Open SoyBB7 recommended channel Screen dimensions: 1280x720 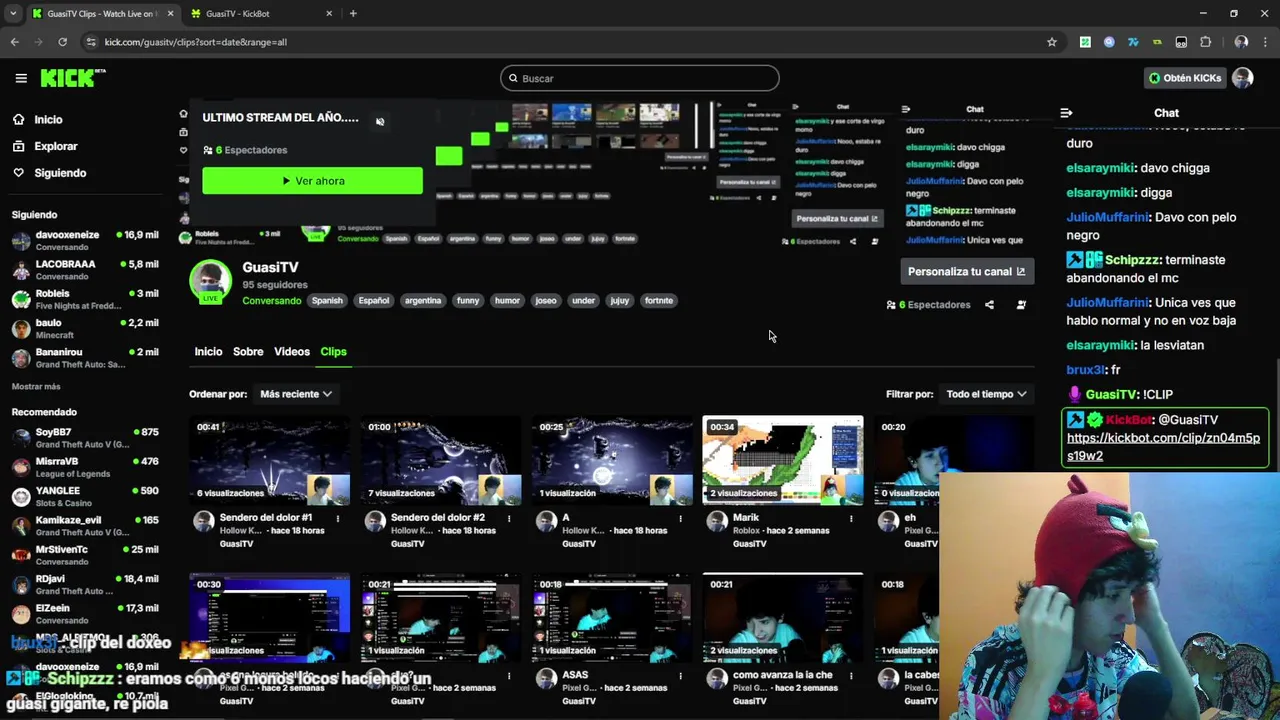coord(85,438)
